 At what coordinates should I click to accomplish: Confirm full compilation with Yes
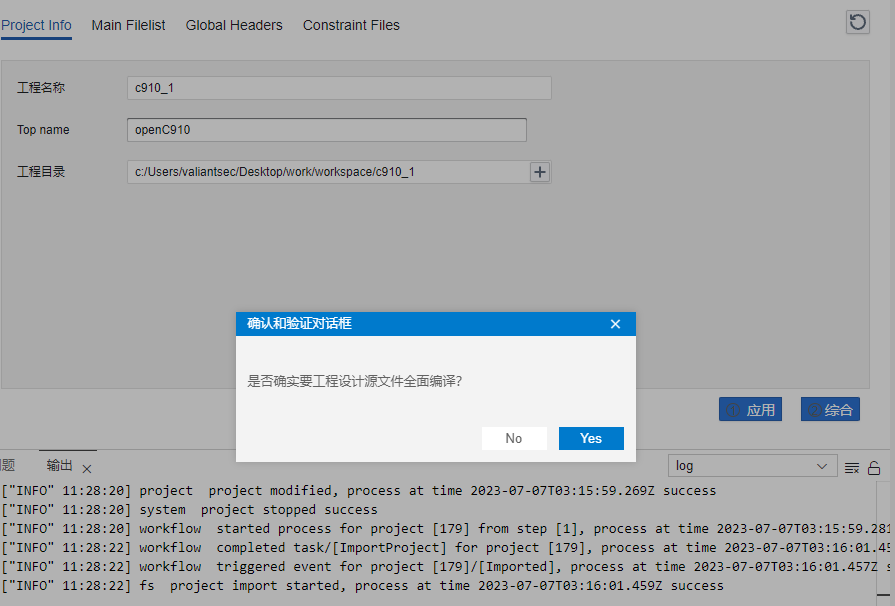click(591, 438)
